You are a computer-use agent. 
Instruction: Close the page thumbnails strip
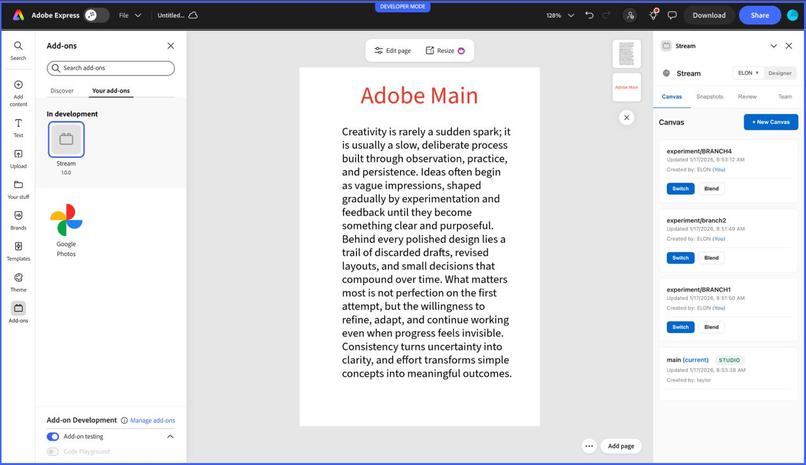point(626,118)
